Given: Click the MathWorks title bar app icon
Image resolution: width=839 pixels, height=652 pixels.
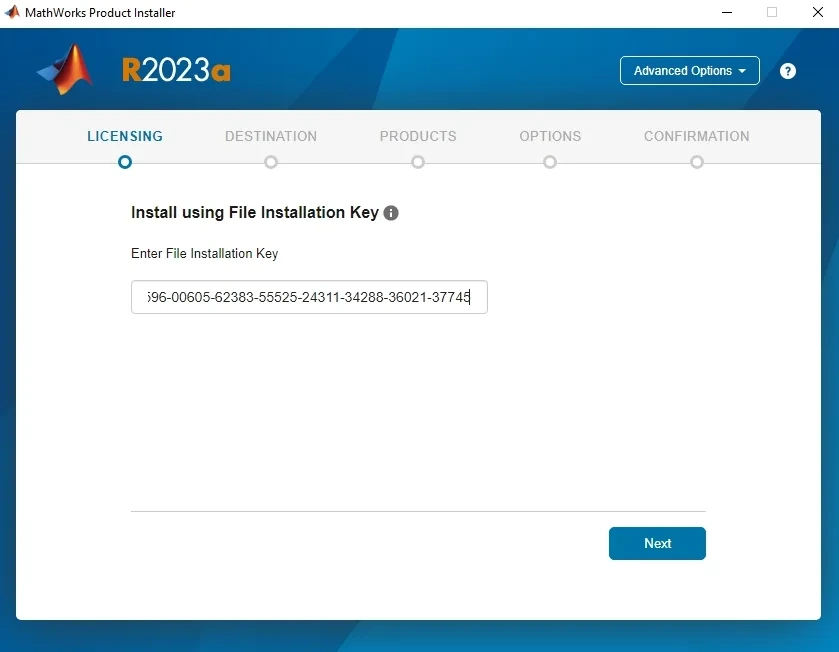Looking at the screenshot, I should pos(12,12).
